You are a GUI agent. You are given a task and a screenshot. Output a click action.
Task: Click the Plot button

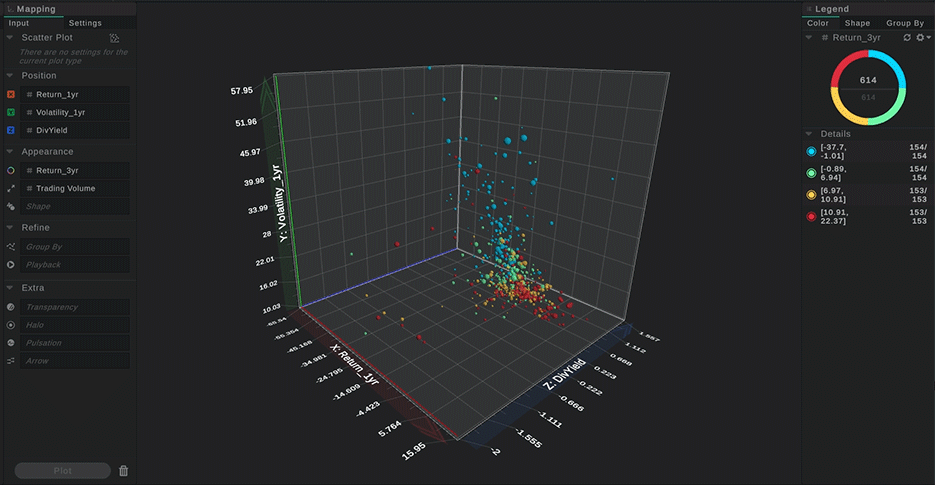tap(63, 471)
